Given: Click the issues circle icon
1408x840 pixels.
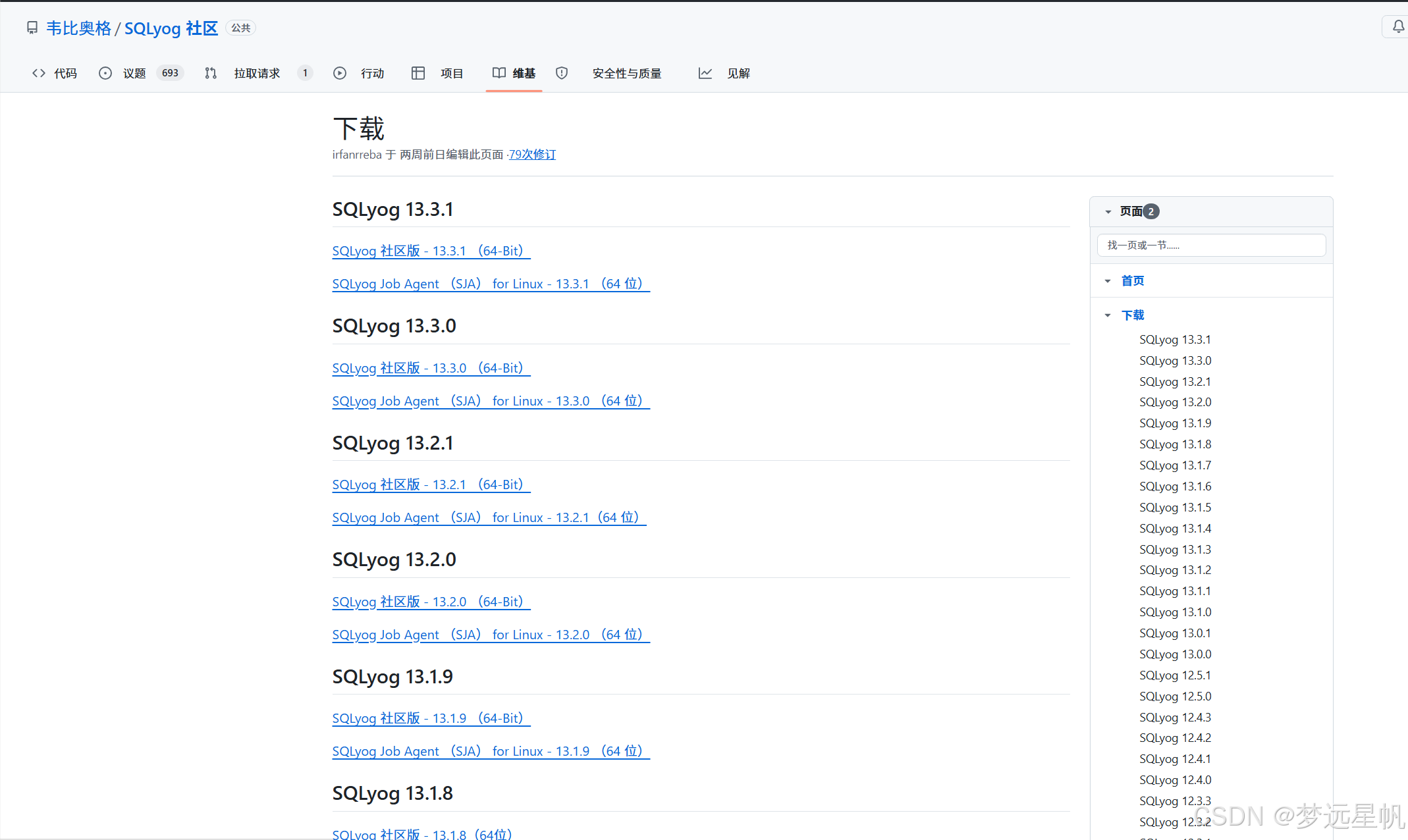Looking at the screenshot, I should [105, 73].
